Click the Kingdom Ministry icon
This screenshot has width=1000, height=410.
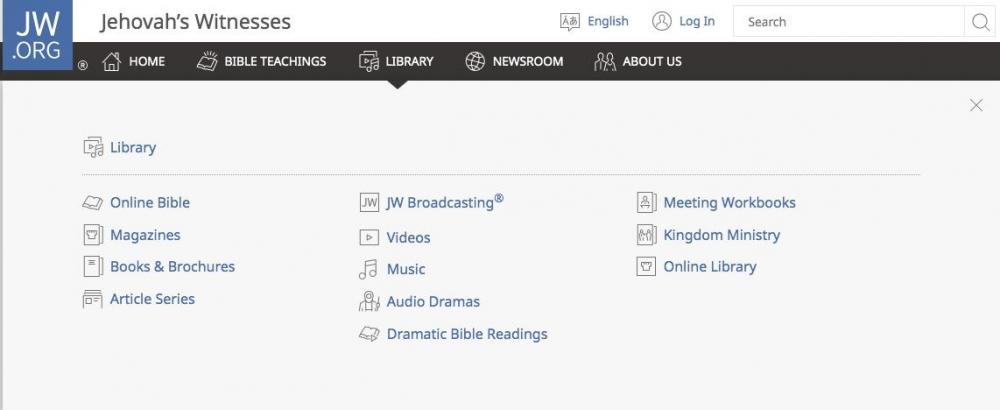point(646,235)
